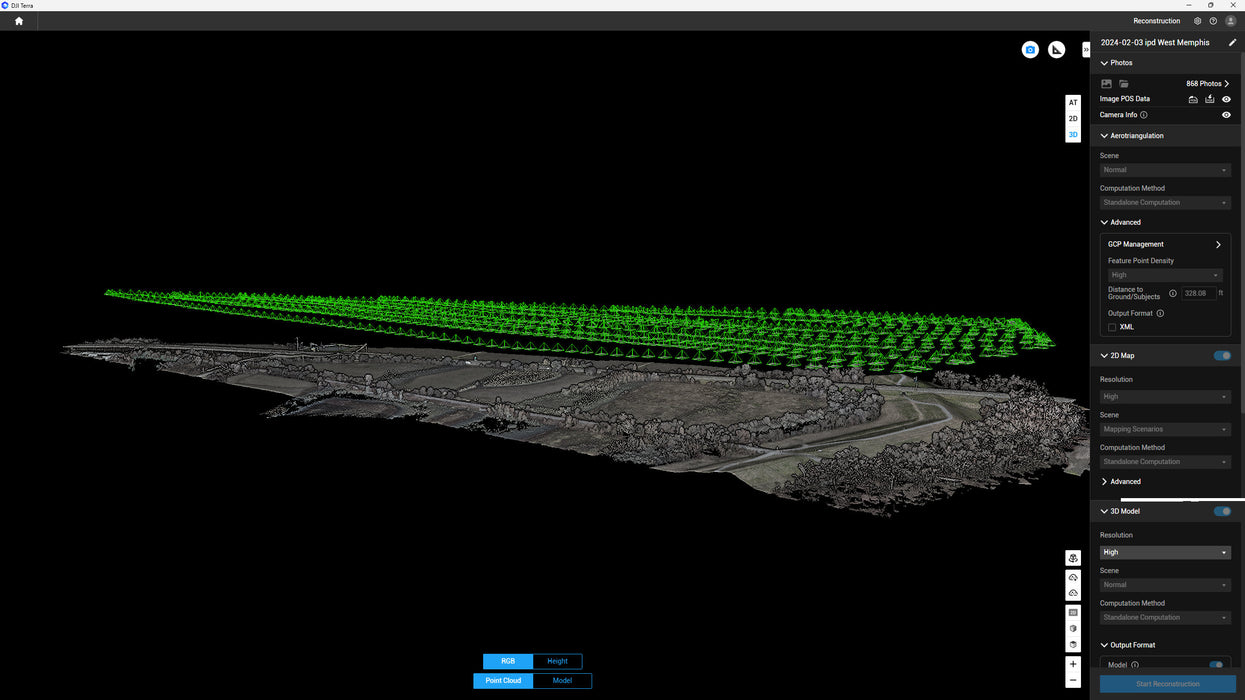
Task: Collapse the Aerotriangulation section
Action: point(1104,136)
